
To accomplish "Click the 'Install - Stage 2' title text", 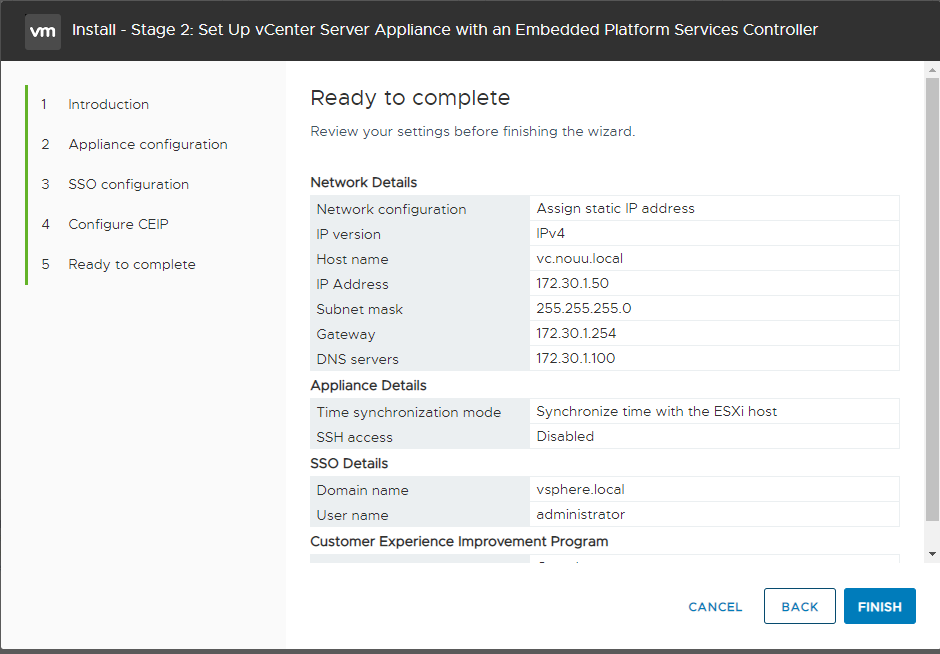I will tap(445, 30).
